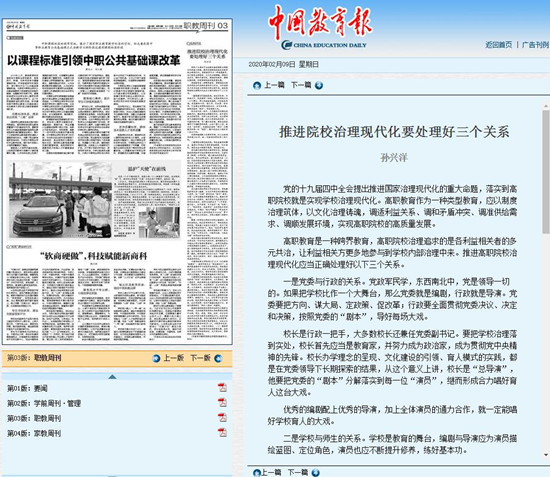The width and height of the screenshot is (550, 477).
Task: Go to 上一版 page link
Action: click(x=174, y=358)
